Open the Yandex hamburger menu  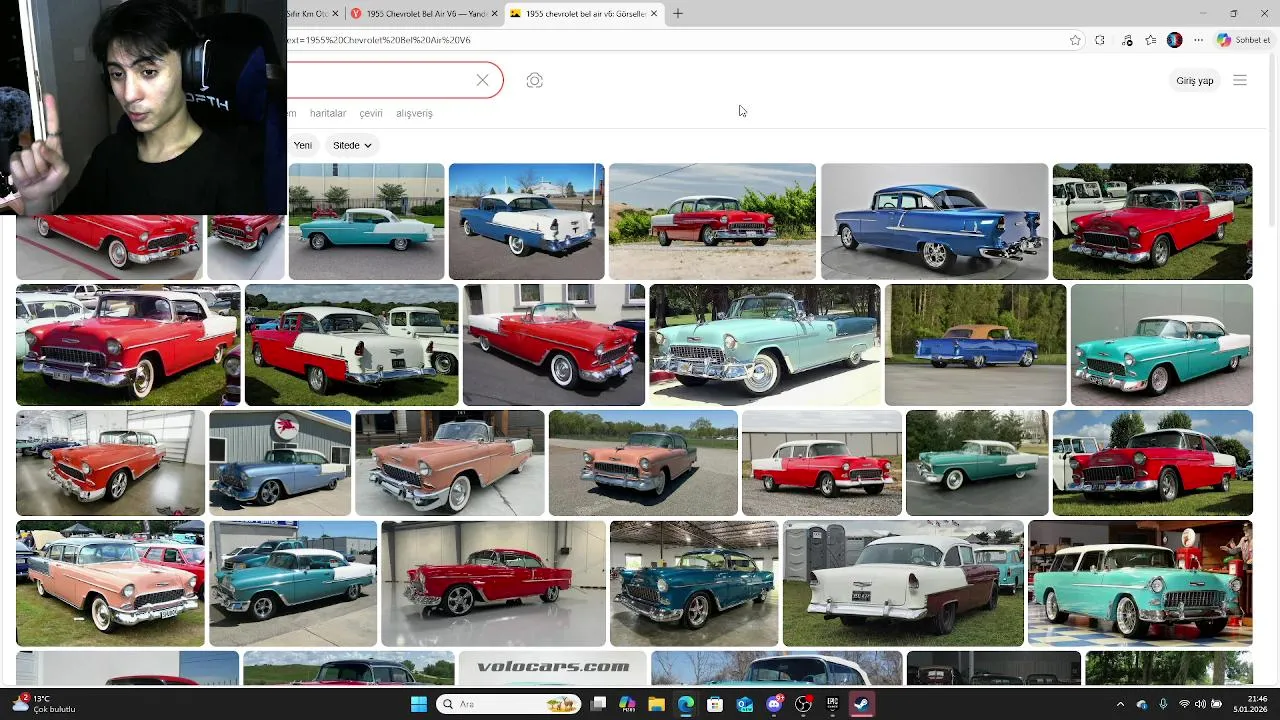pyautogui.click(x=1240, y=80)
